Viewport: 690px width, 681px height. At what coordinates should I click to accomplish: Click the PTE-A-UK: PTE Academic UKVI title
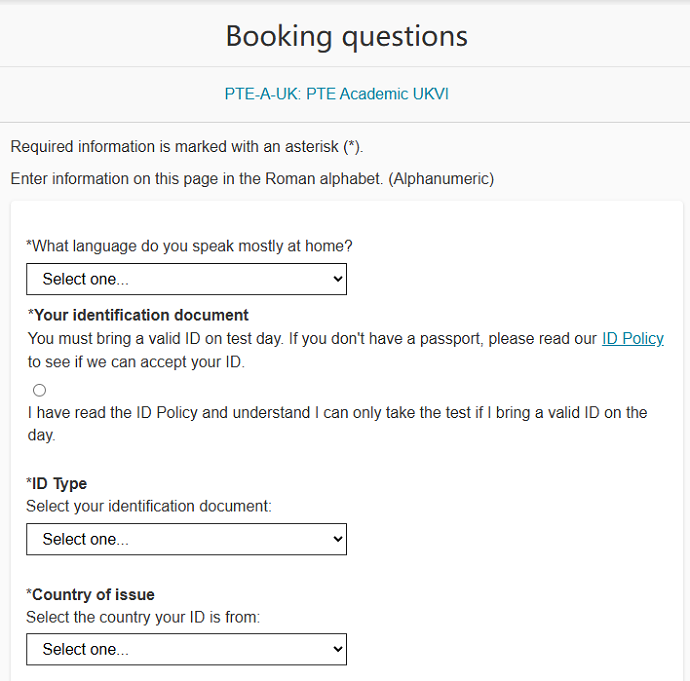[344, 95]
